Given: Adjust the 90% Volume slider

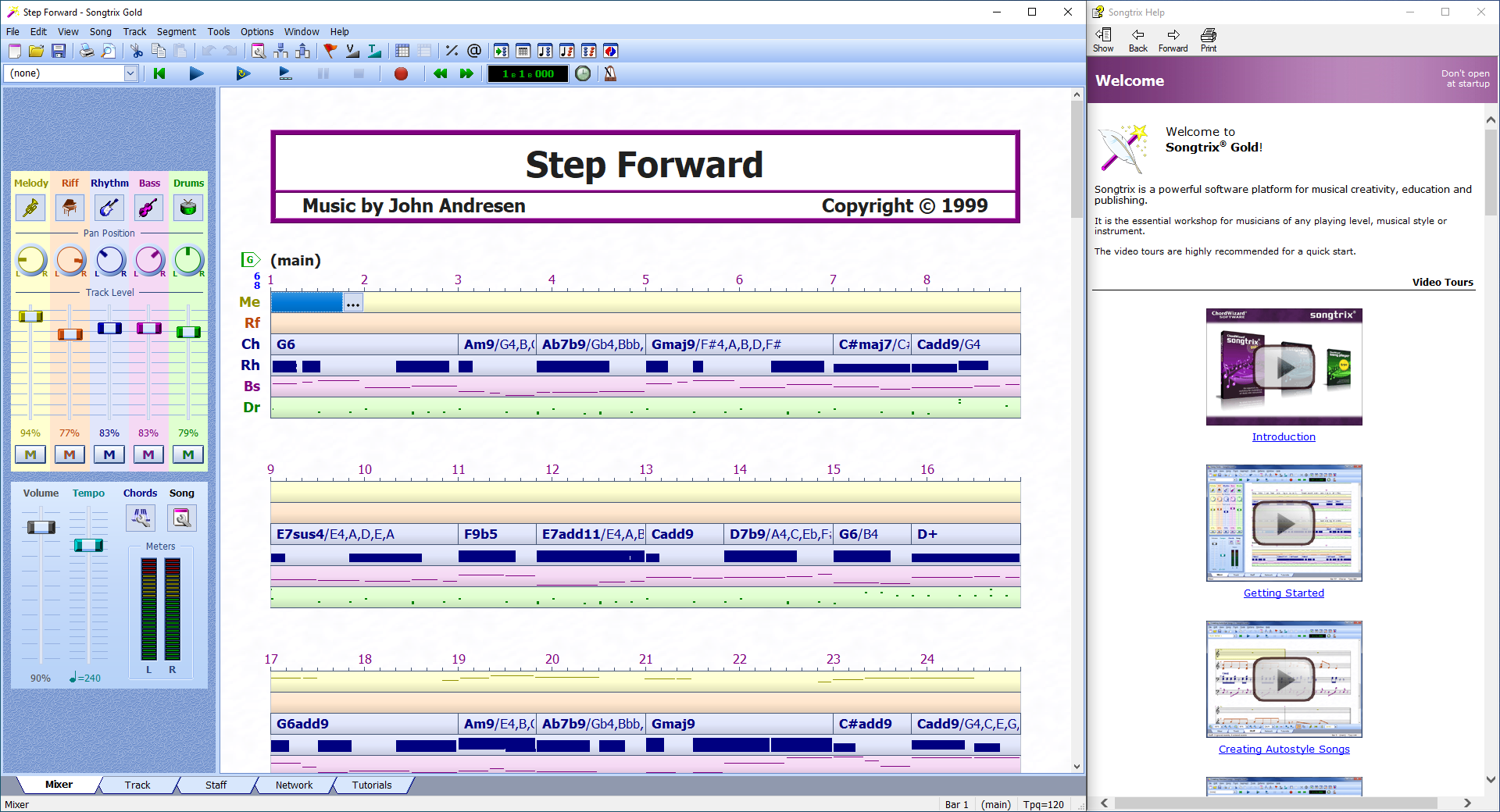Looking at the screenshot, I should [41, 526].
